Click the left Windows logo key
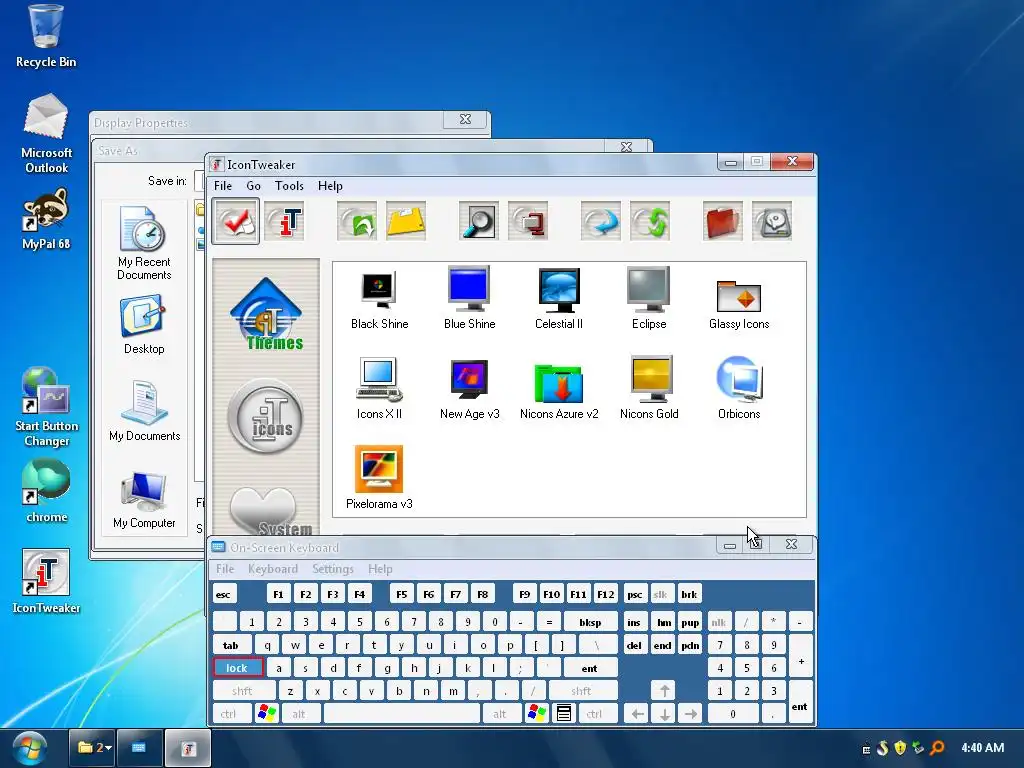The height and width of the screenshot is (768, 1024). [x=267, y=714]
